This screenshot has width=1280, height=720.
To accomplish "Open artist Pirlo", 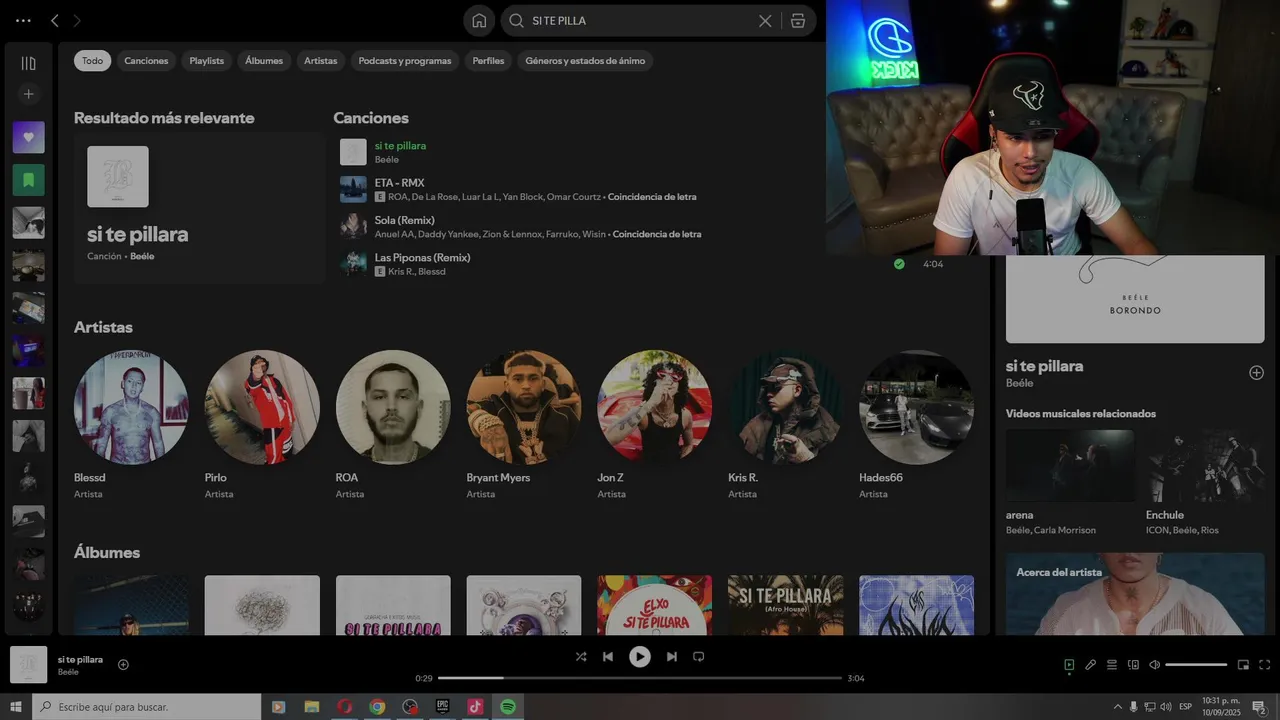I will [x=262, y=407].
